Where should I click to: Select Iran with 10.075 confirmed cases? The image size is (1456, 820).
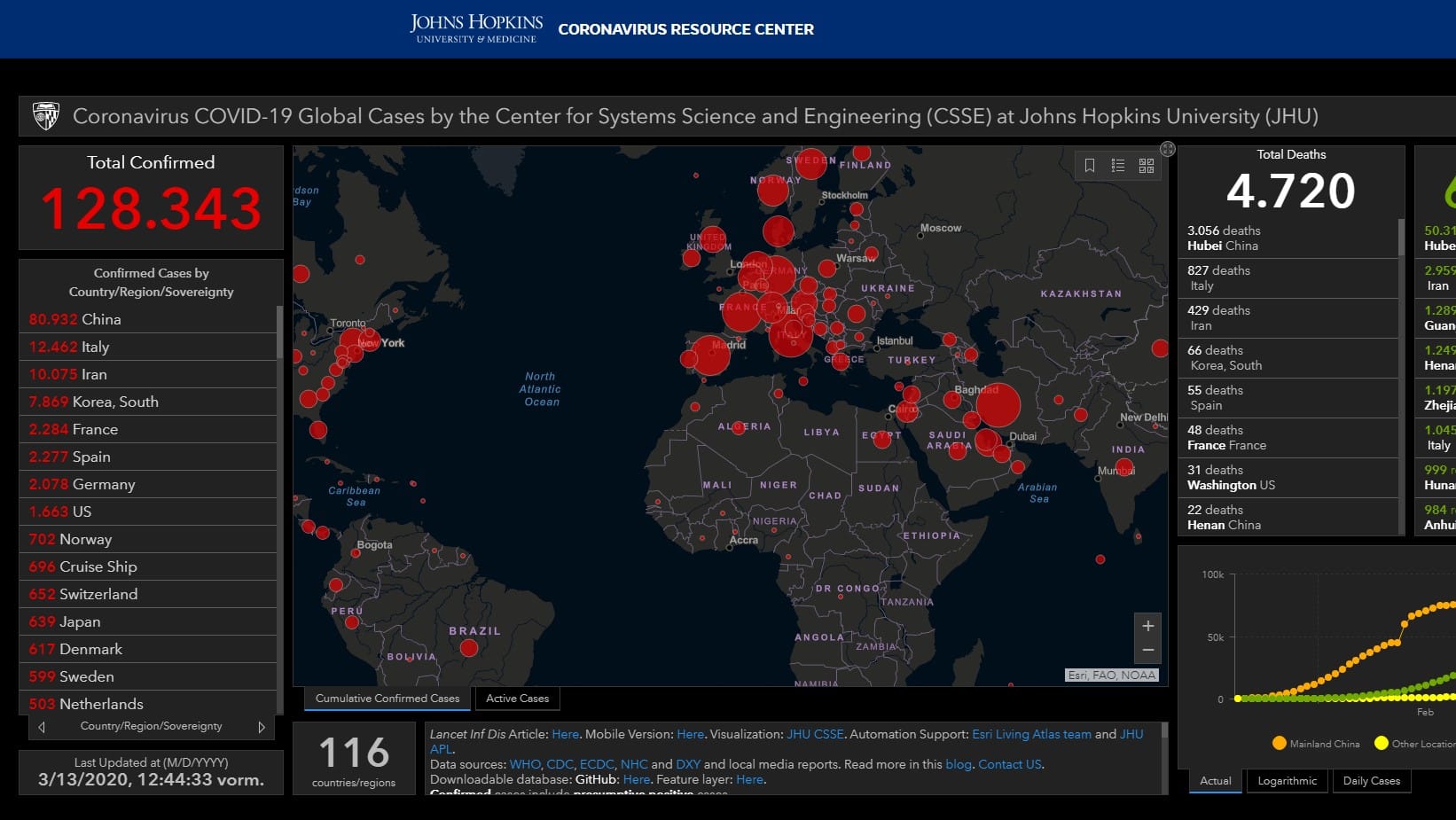(x=147, y=374)
